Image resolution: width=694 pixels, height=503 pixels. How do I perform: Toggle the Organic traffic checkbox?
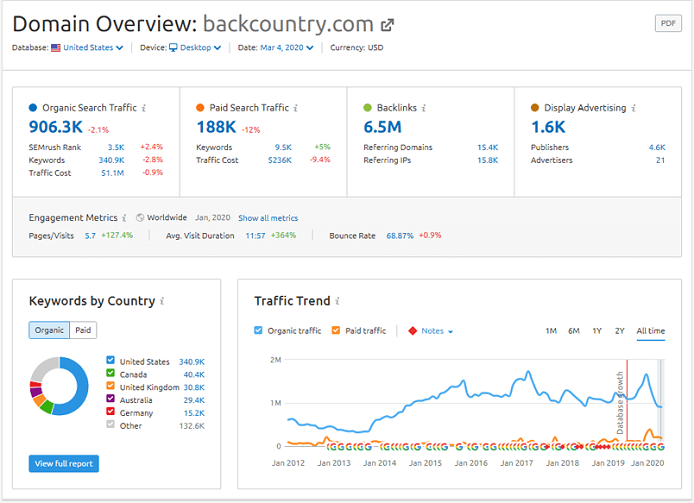tap(259, 331)
